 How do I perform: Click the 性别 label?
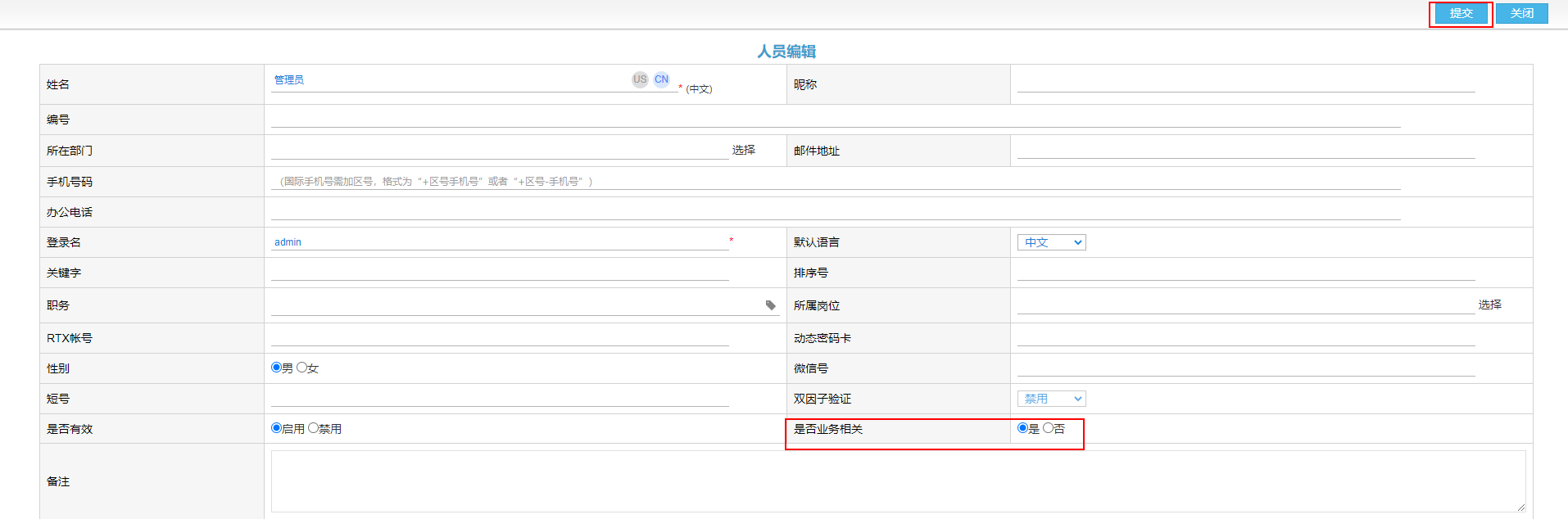pos(58,368)
